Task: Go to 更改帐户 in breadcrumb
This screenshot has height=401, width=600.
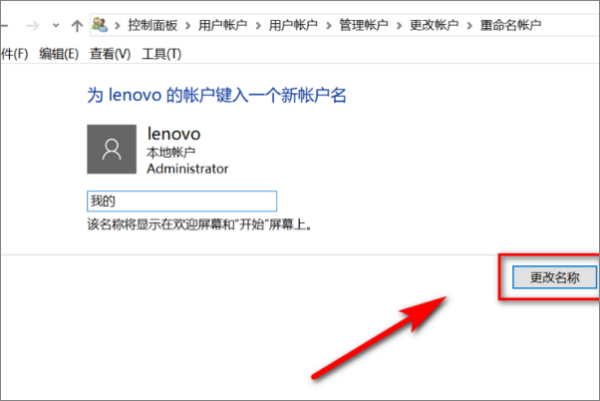Action: tap(434, 25)
